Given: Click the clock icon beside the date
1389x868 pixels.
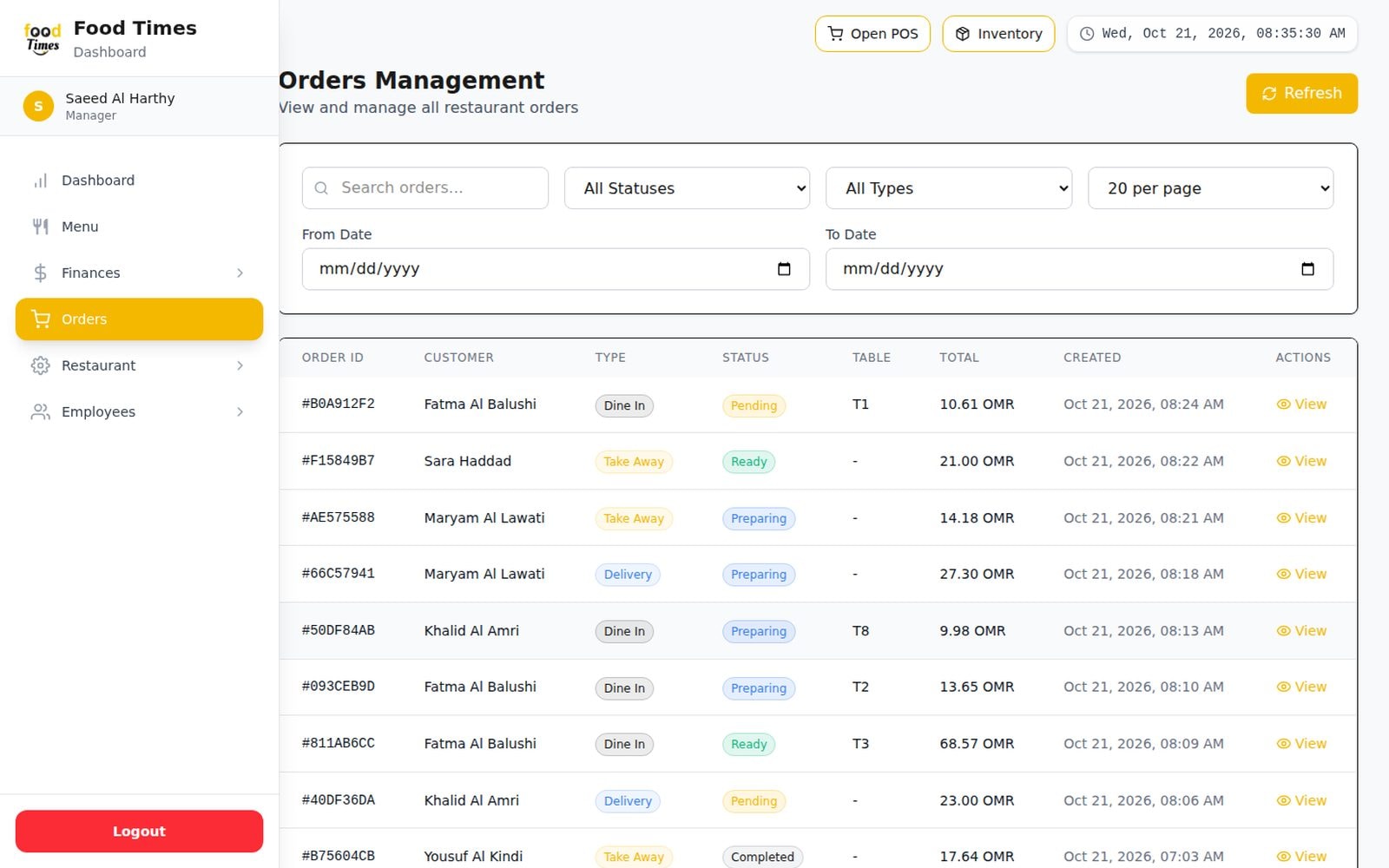Looking at the screenshot, I should click(x=1086, y=34).
